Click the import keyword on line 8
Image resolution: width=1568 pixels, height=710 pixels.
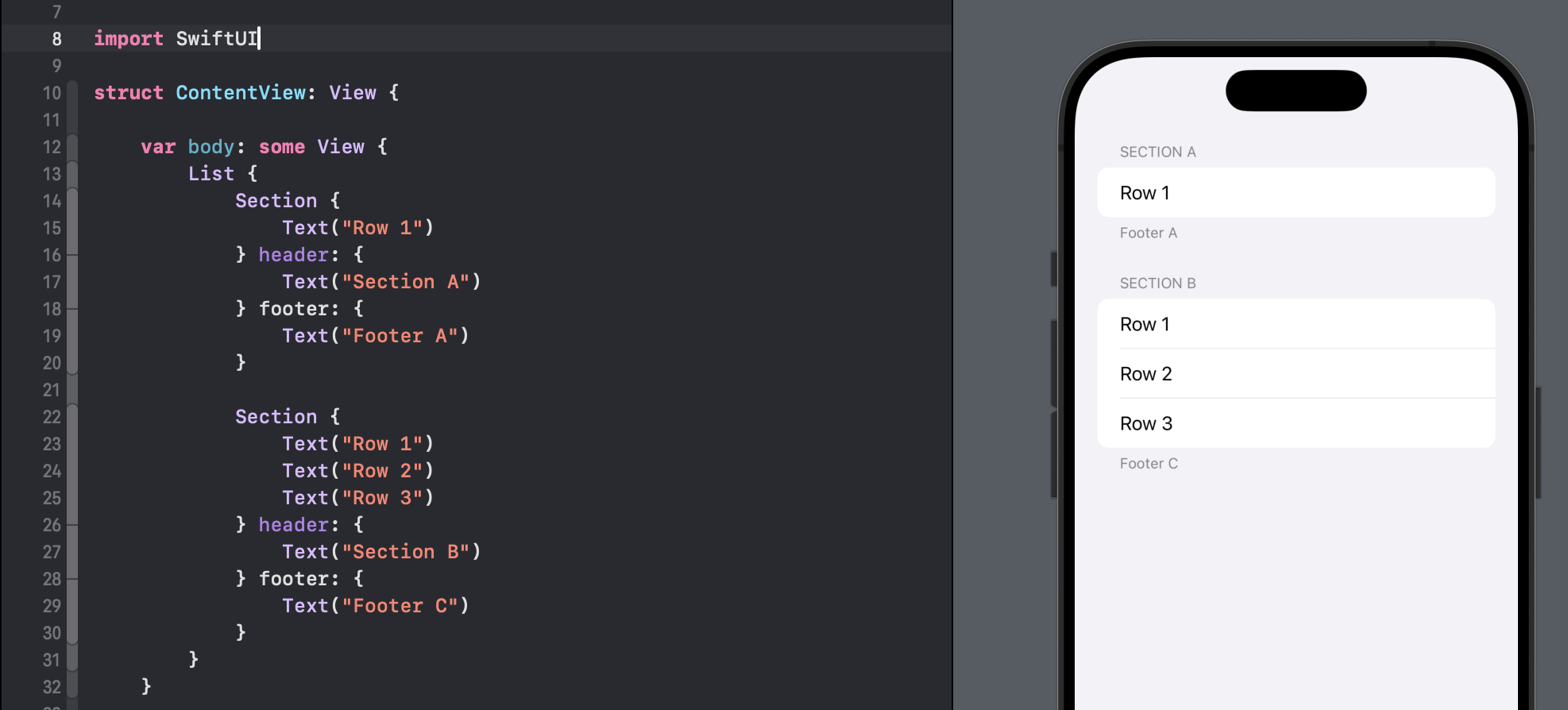[x=128, y=39]
